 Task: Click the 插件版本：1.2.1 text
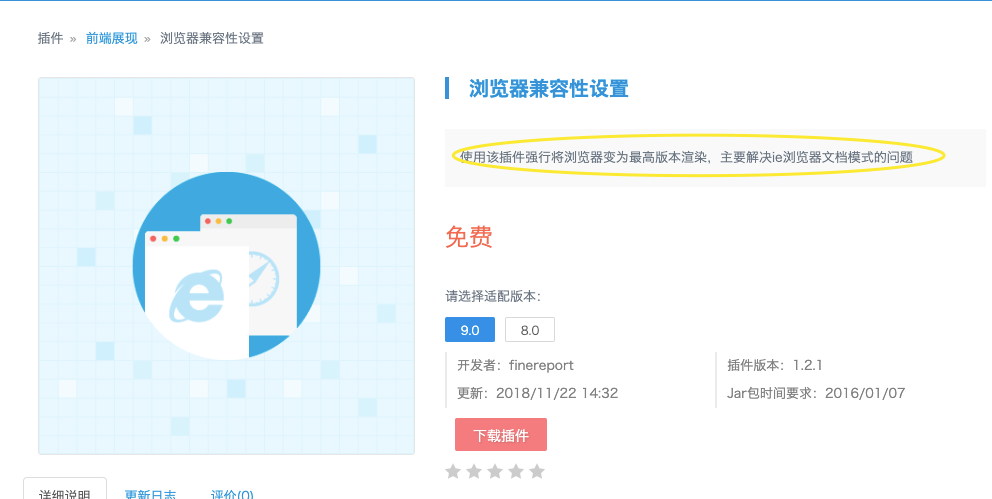[774, 365]
